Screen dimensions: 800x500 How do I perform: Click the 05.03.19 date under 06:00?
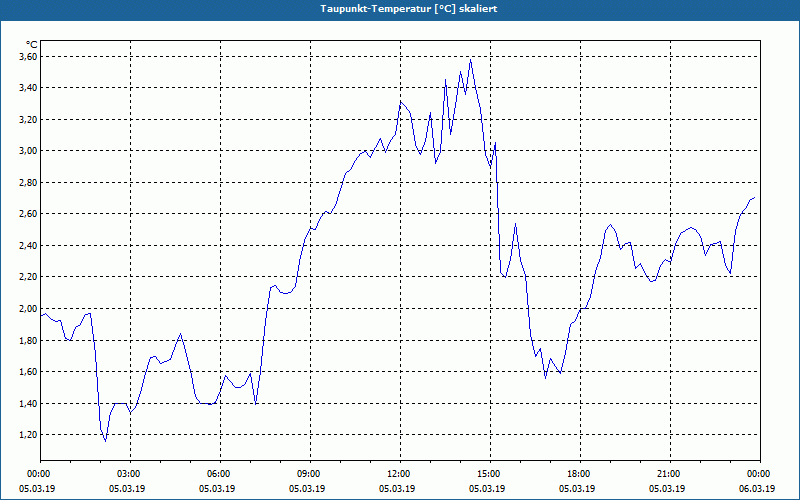click(x=217, y=489)
